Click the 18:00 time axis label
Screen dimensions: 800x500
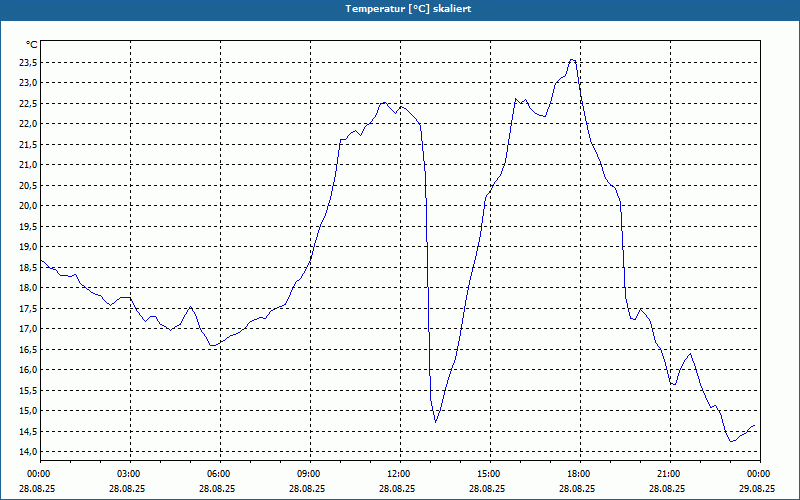tap(580, 474)
